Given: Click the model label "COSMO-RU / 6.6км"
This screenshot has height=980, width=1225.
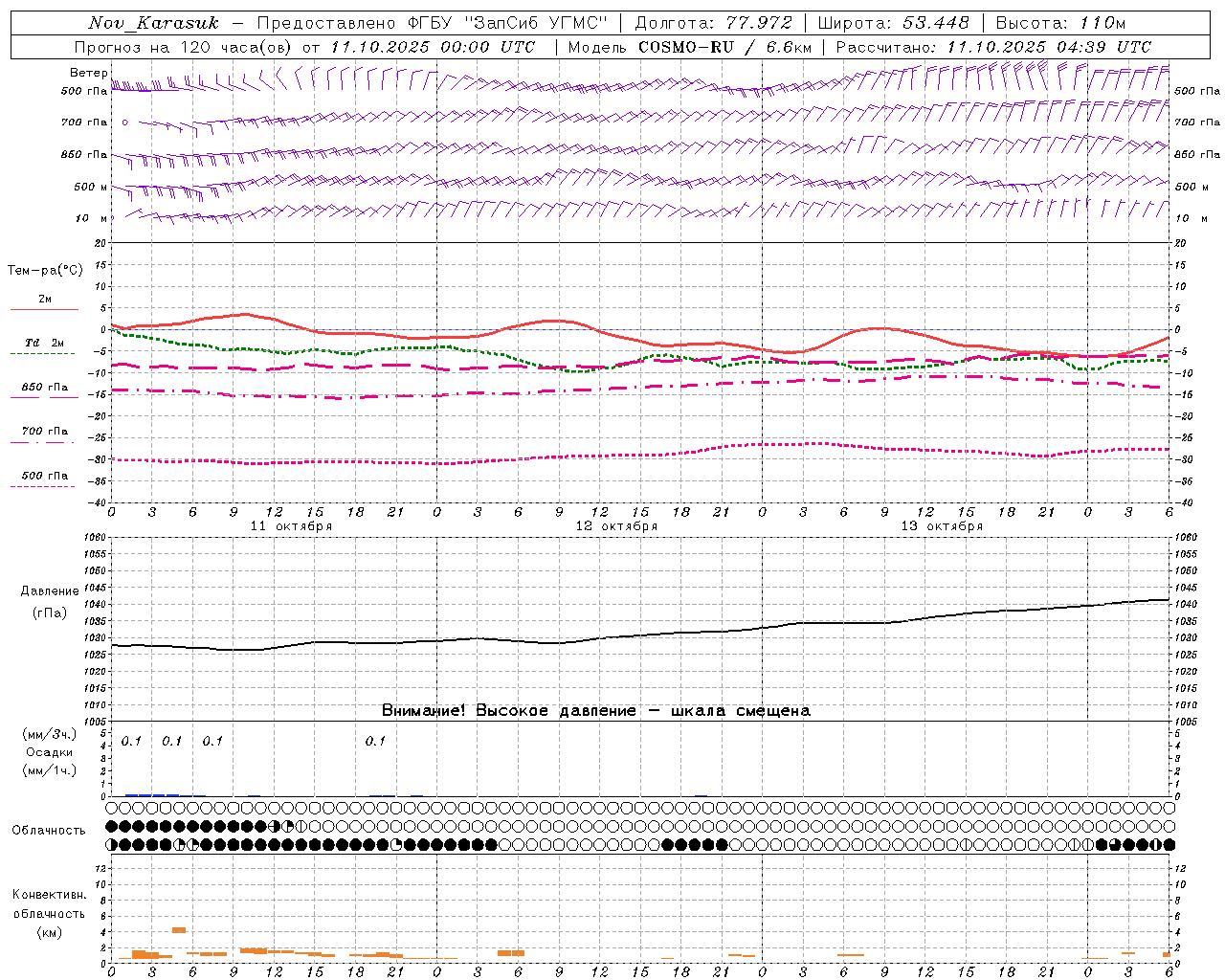Looking at the screenshot, I should [724, 47].
